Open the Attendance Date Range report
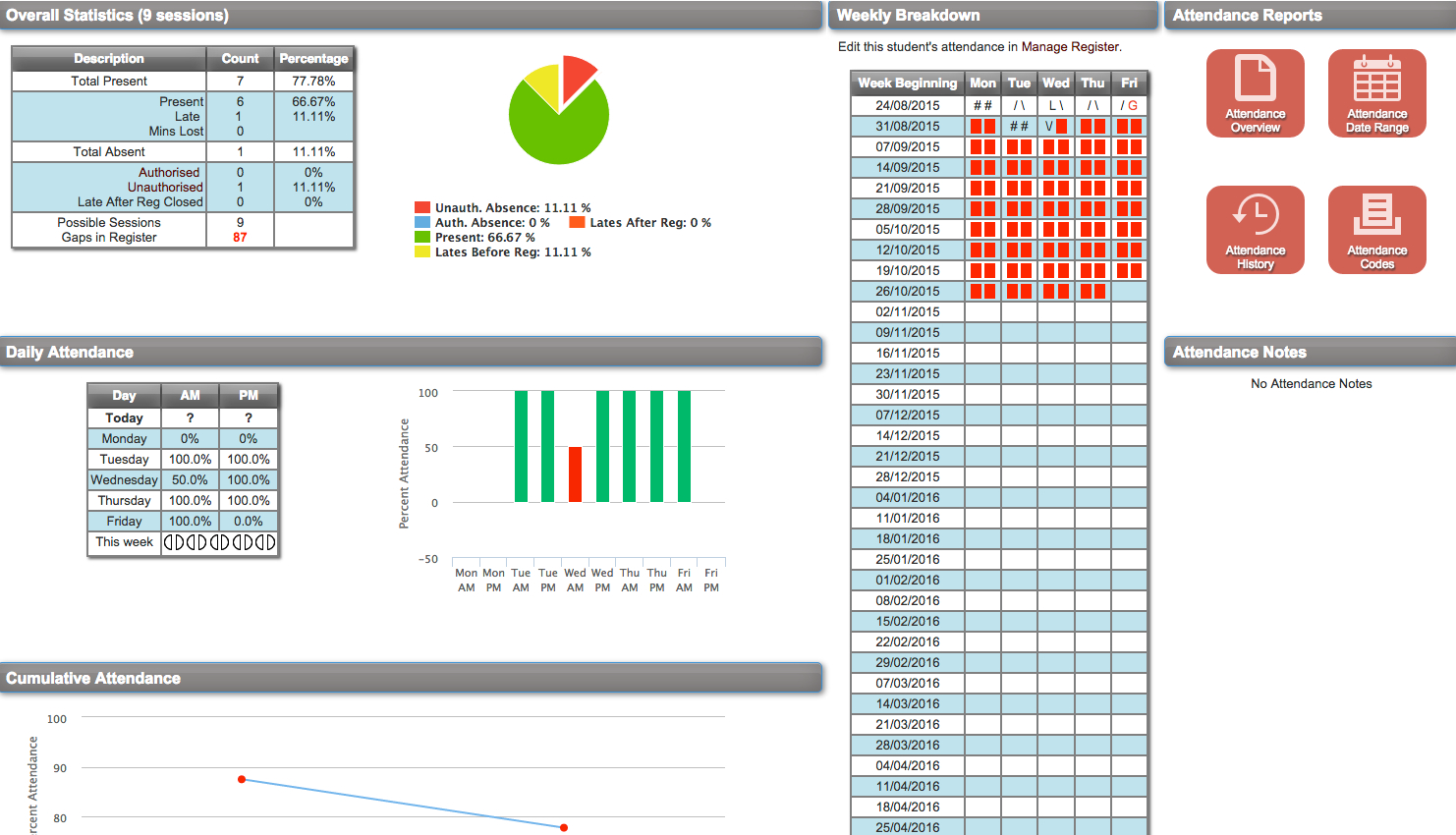This screenshot has width=1456, height=835. [1376, 92]
